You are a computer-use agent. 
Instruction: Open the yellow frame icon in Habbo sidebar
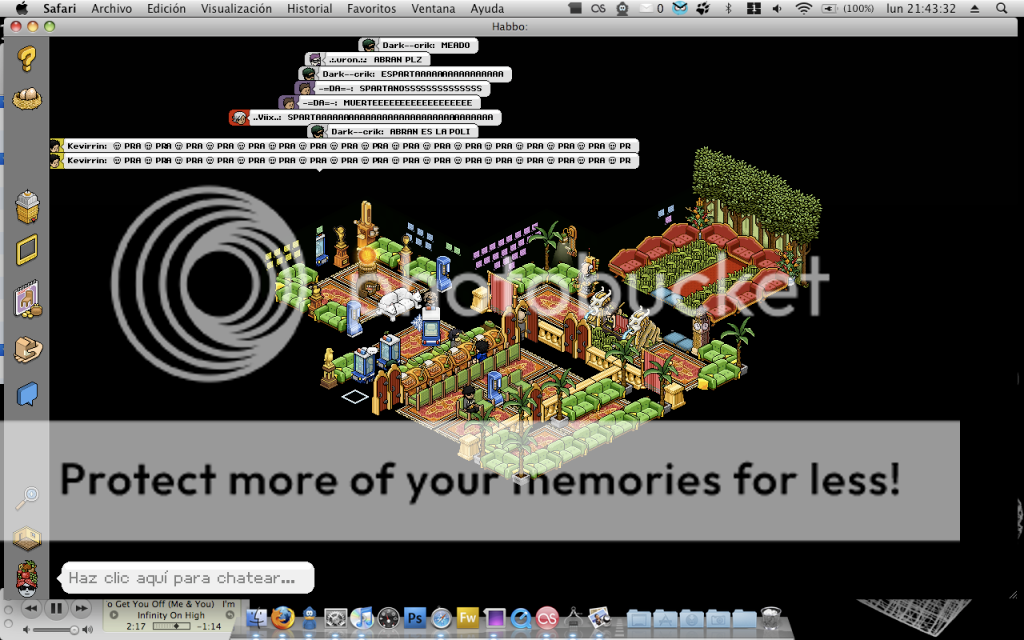[x=27, y=250]
